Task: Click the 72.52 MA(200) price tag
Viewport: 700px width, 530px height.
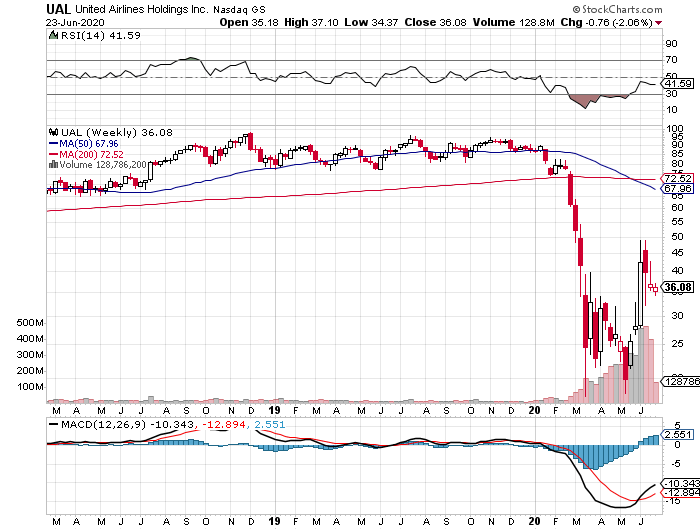Action: 678,178
